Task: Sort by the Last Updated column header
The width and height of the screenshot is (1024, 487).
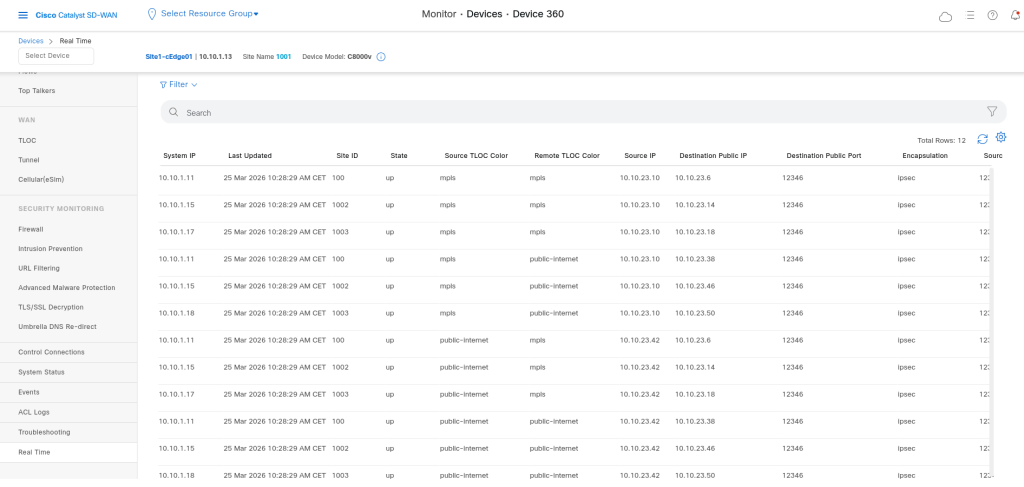Action: click(250, 156)
